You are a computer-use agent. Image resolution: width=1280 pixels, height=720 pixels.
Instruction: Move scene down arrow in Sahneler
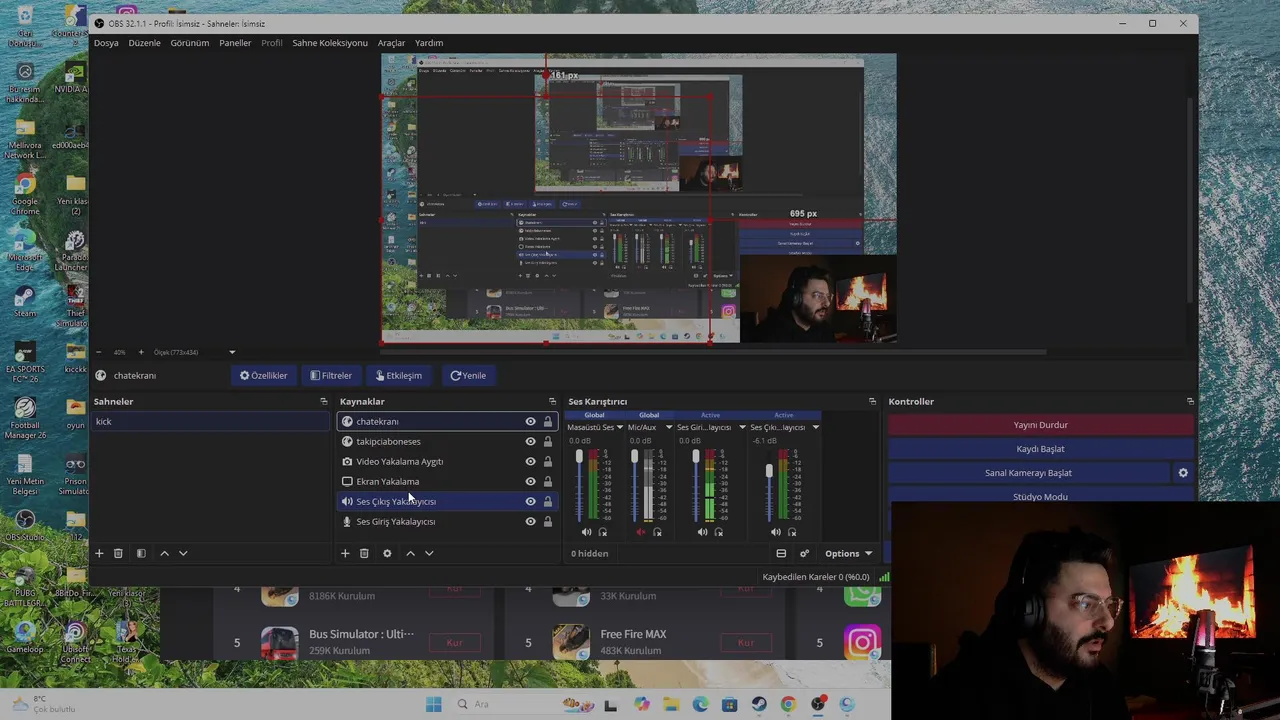coord(183,553)
